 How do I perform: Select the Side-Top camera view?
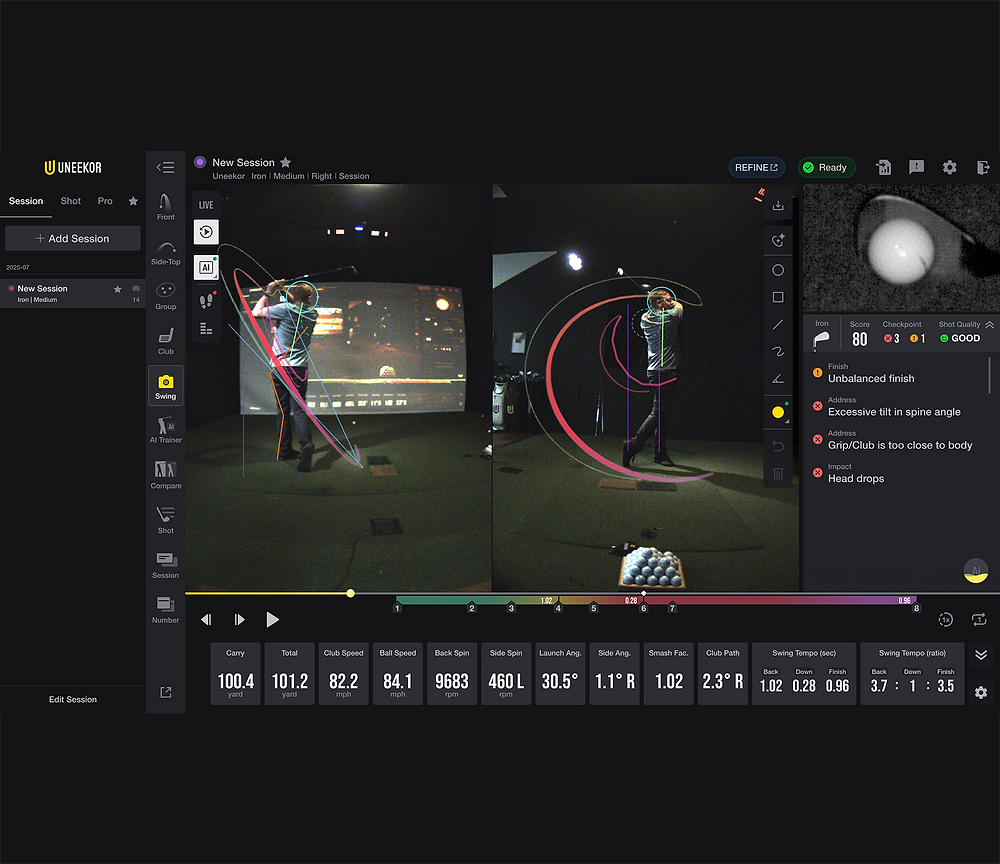[x=165, y=255]
